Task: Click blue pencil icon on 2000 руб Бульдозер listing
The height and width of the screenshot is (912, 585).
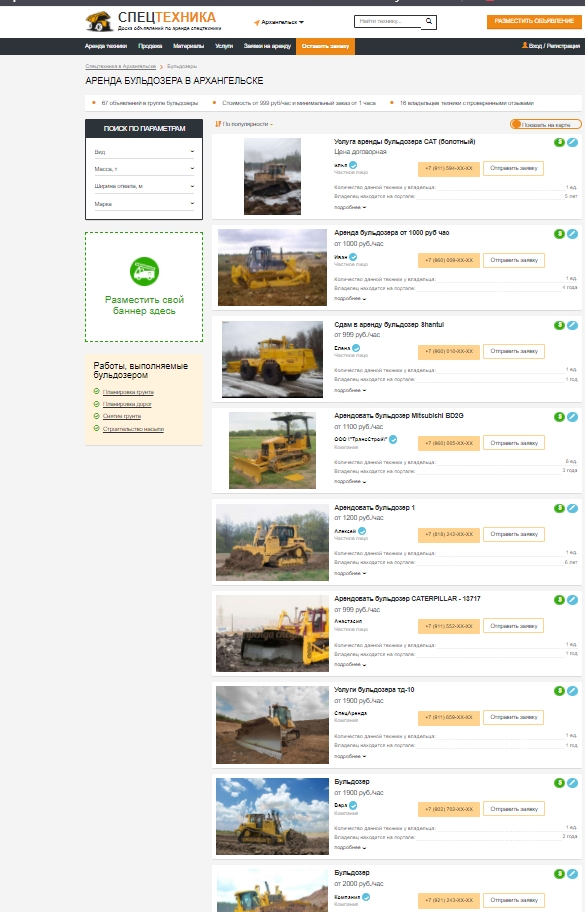Action: tap(572, 874)
